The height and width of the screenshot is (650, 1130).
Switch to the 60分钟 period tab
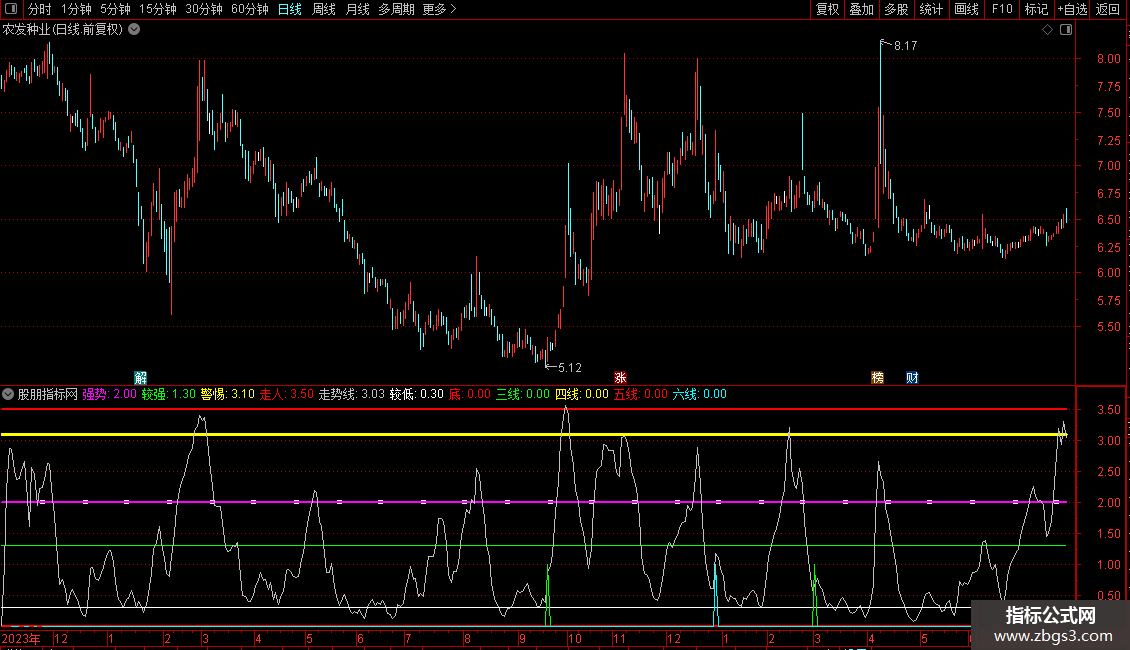click(249, 10)
